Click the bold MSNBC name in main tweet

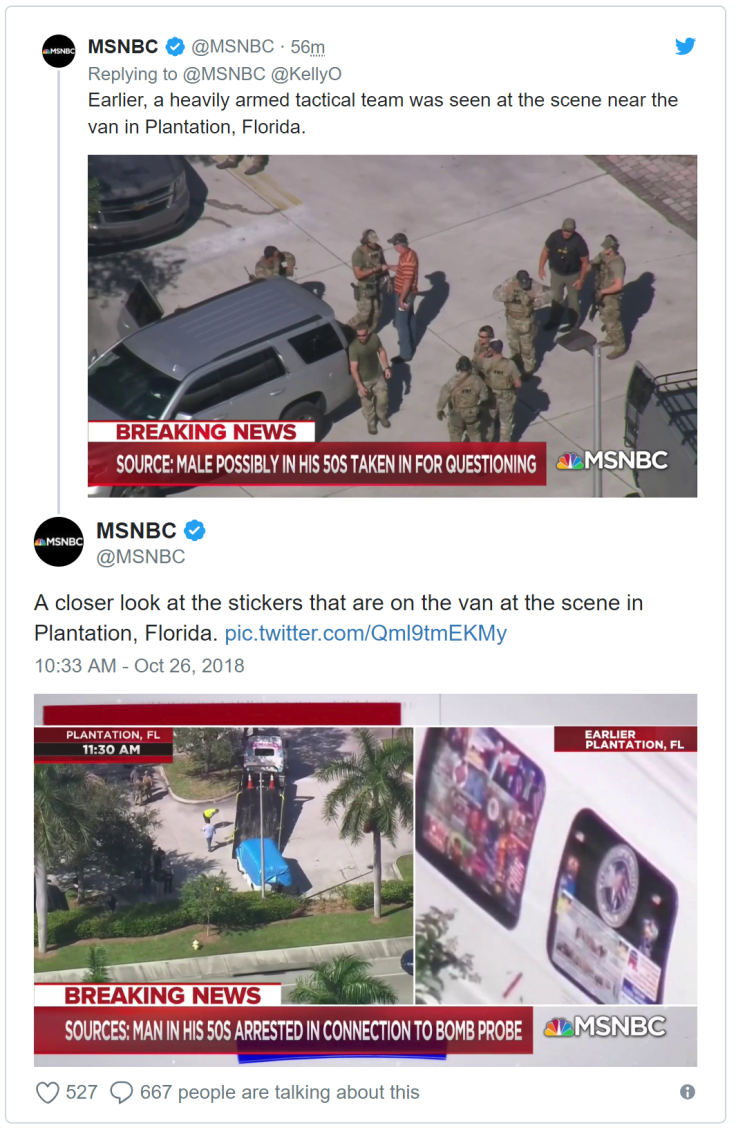pyautogui.click(x=137, y=531)
